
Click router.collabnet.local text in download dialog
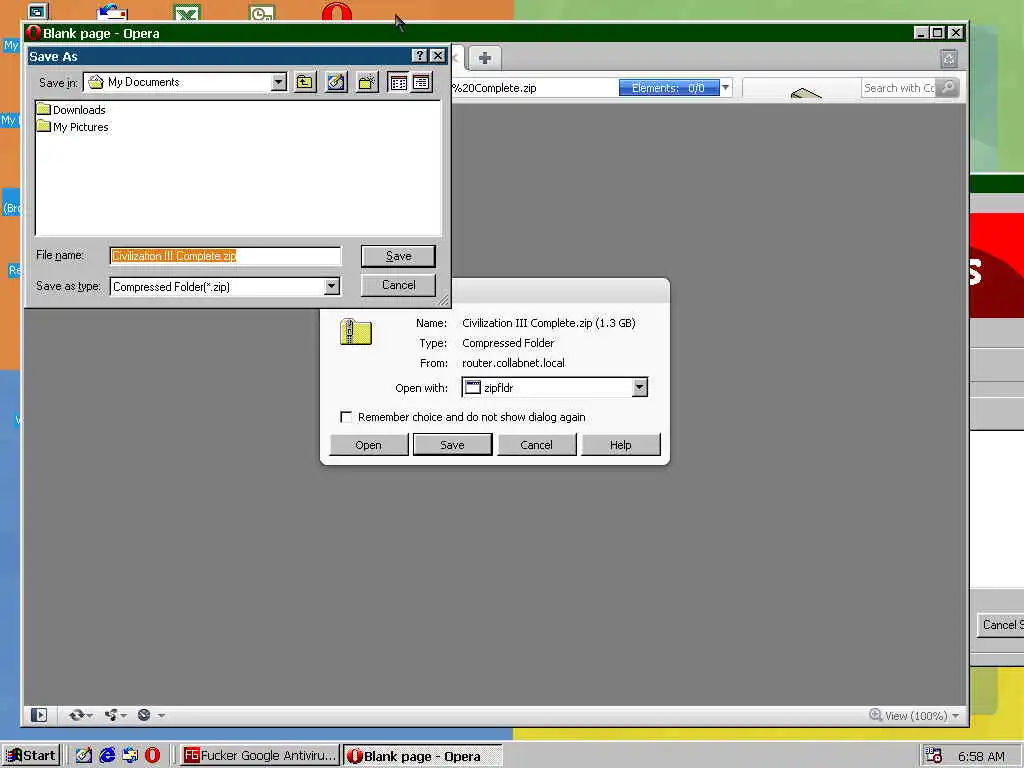tap(513, 363)
